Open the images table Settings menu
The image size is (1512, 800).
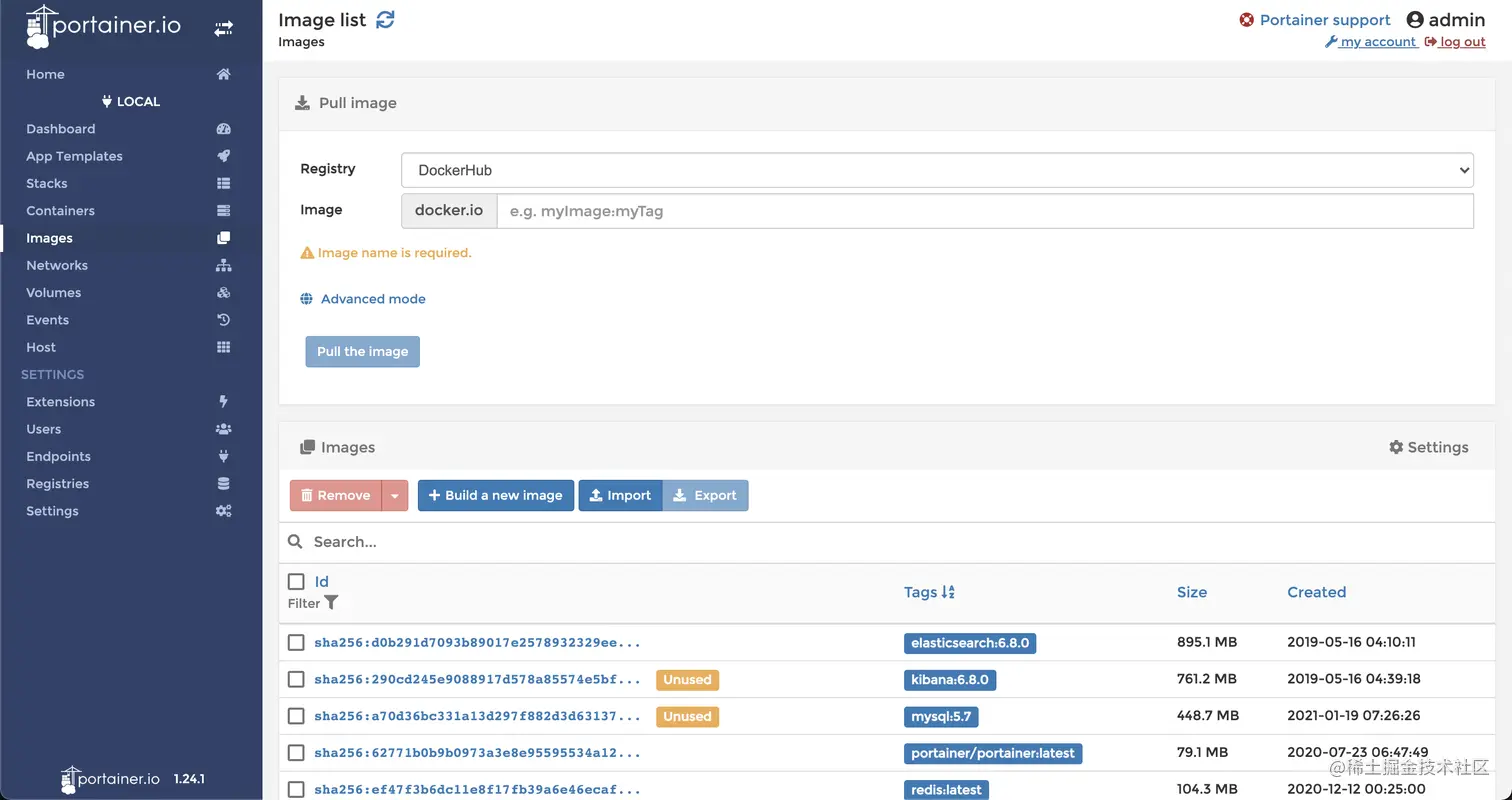pos(1429,447)
